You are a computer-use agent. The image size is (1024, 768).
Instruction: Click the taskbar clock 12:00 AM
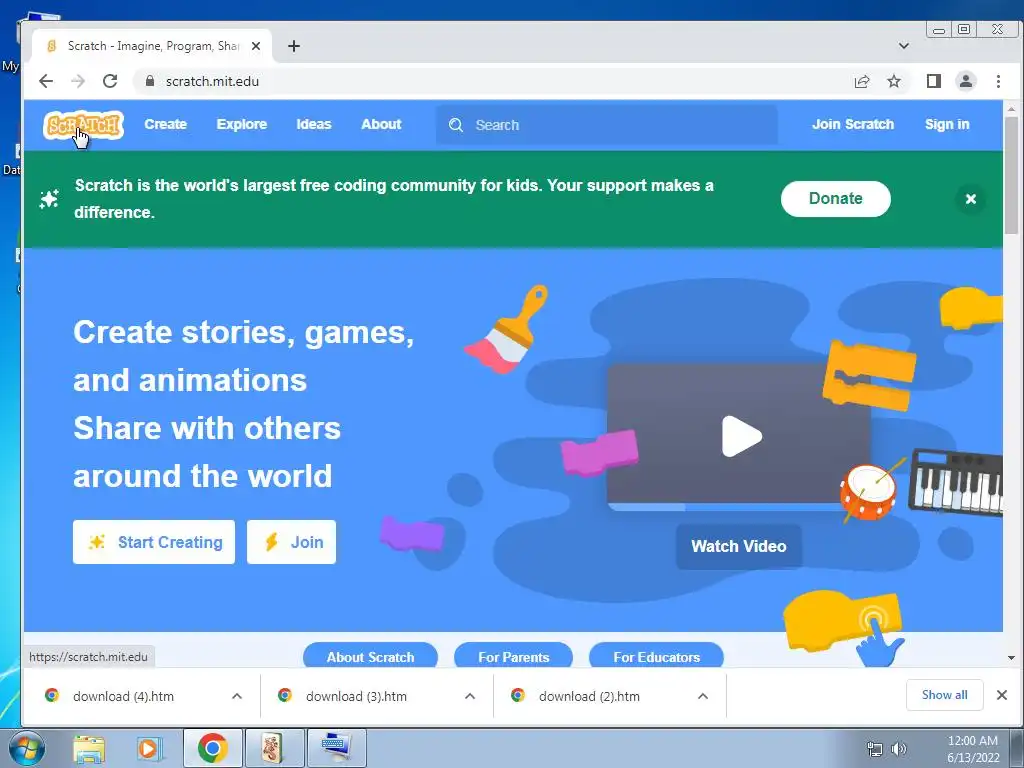coord(972,741)
